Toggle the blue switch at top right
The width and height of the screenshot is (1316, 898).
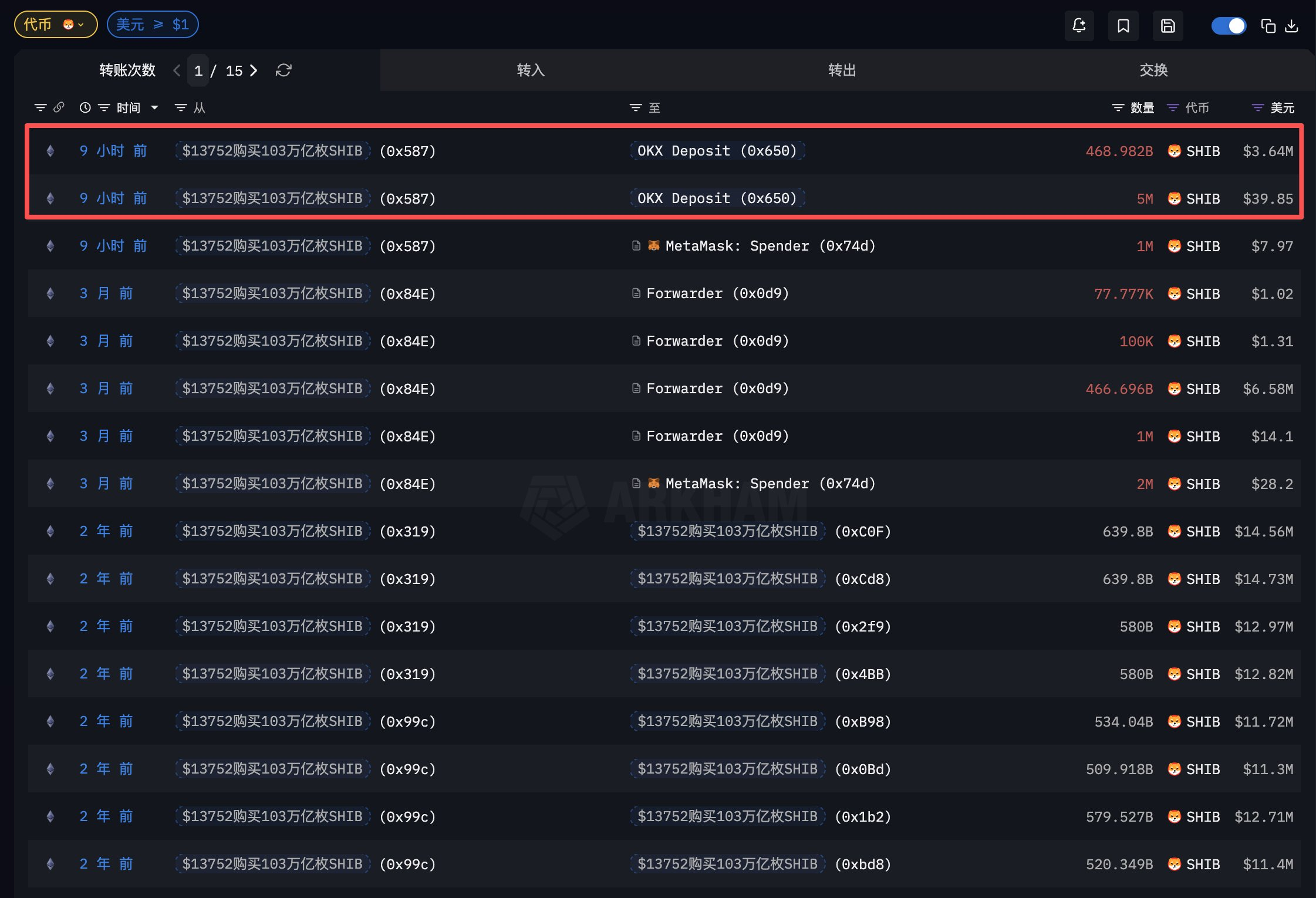coord(1229,26)
